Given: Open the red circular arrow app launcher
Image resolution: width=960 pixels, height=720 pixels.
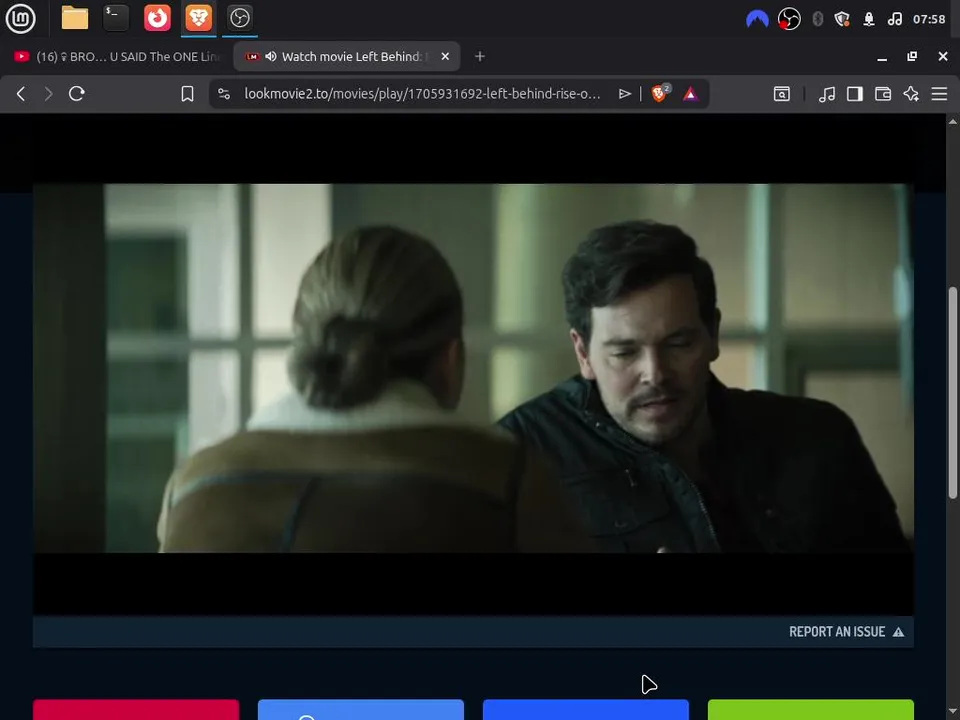Looking at the screenshot, I should pos(157,18).
